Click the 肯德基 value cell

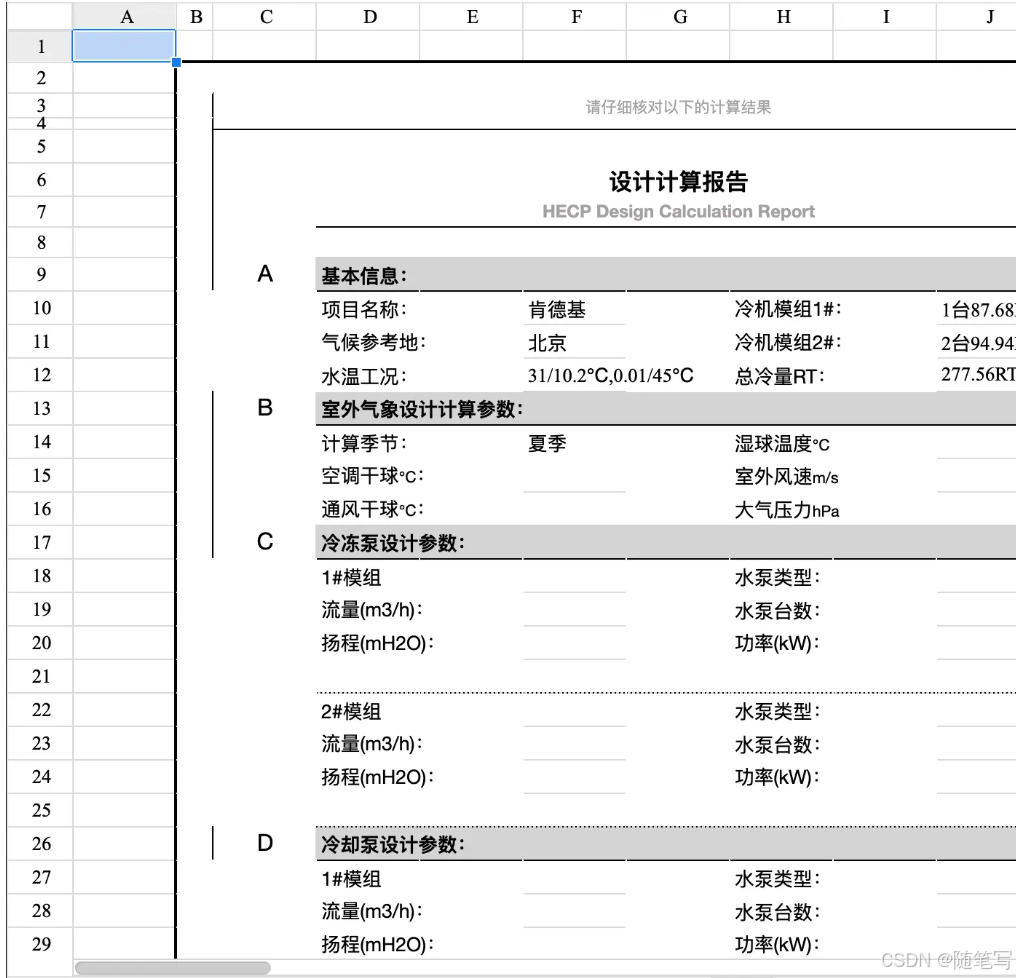(x=557, y=310)
